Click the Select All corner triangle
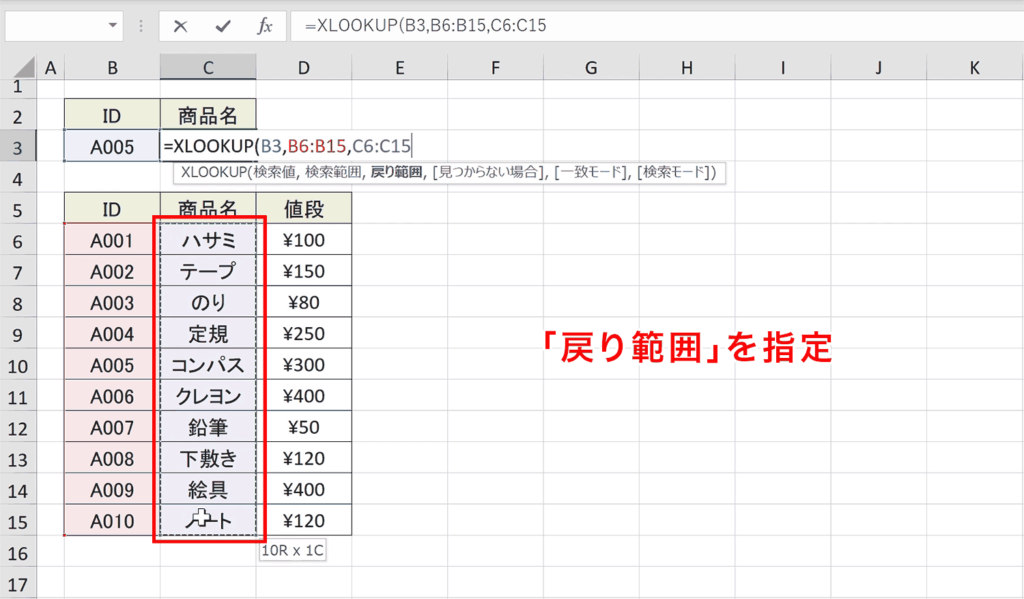 [18, 68]
